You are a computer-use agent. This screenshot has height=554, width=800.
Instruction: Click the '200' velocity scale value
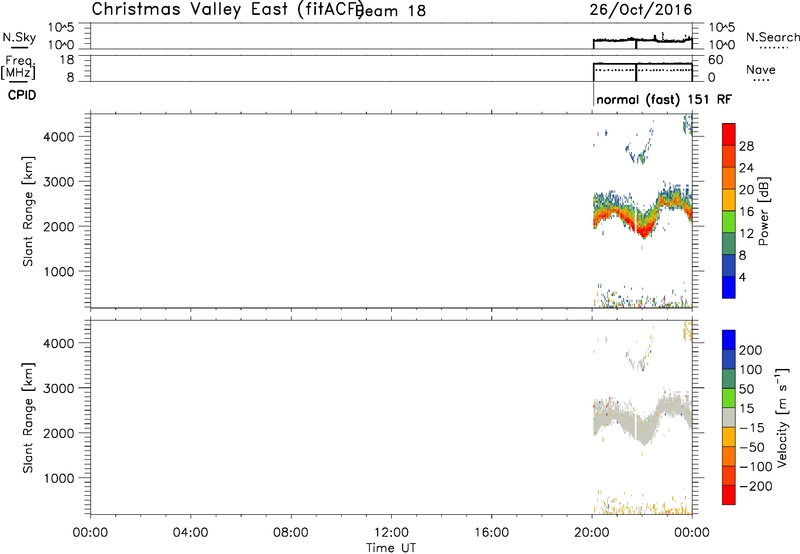[x=751, y=350]
